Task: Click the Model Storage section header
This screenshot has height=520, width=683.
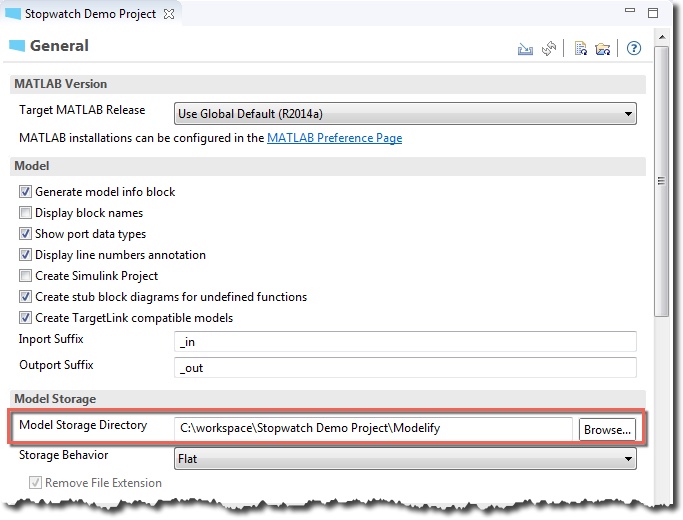Action: [x=328, y=399]
